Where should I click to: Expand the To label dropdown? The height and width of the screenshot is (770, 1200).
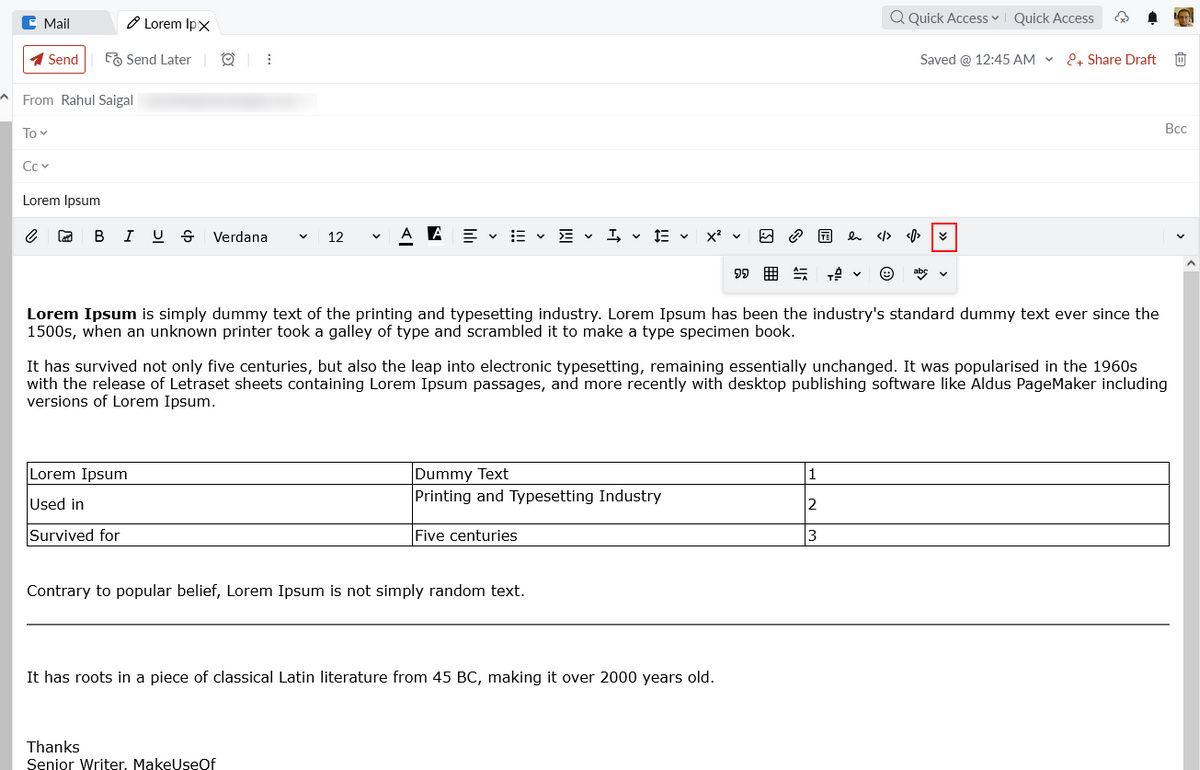click(x=35, y=133)
